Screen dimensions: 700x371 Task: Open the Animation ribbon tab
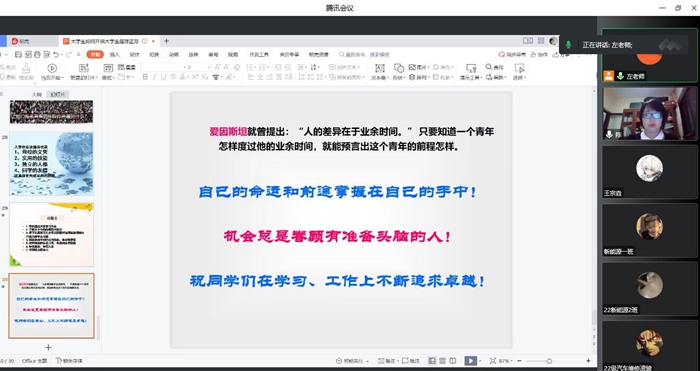tap(174, 54)
